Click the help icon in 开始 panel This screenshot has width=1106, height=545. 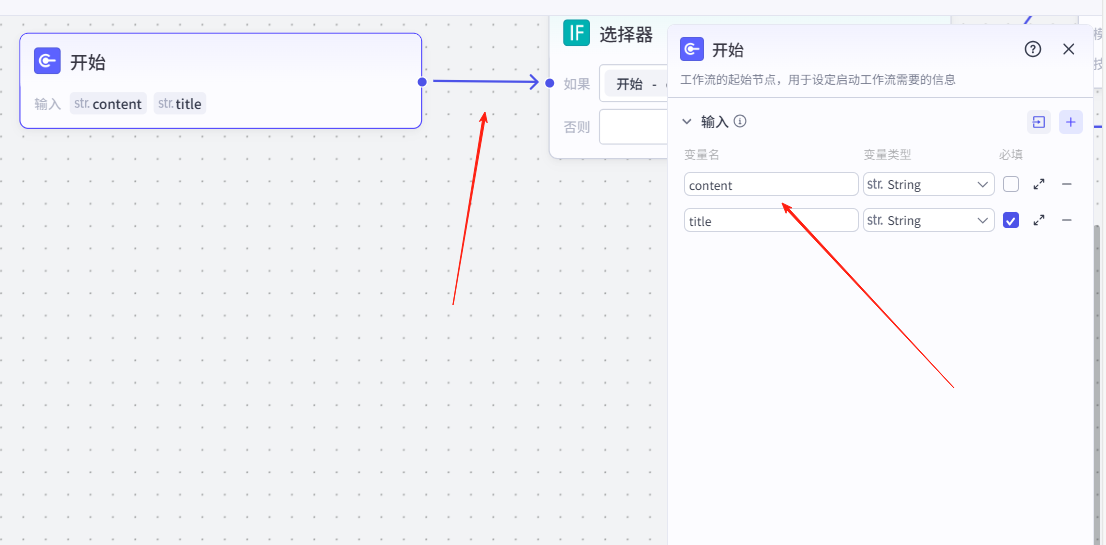tap(1033, 50)
